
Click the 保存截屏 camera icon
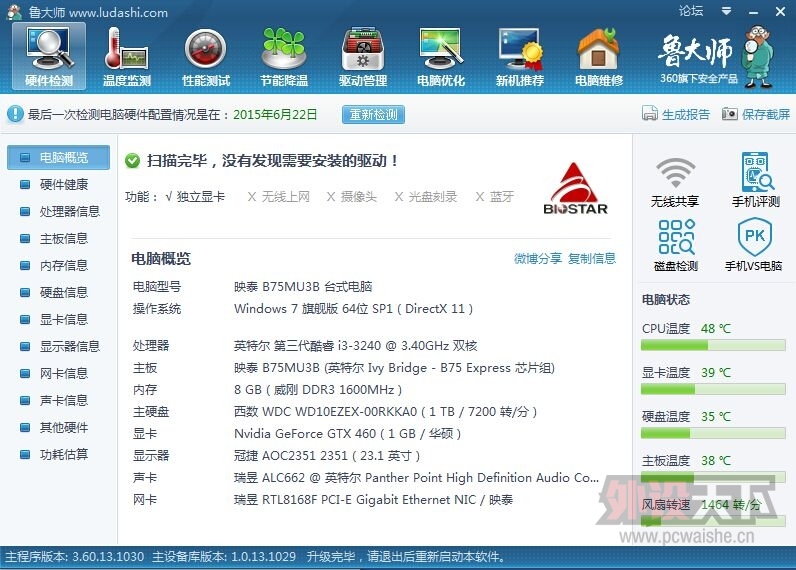tap(729, 114)
